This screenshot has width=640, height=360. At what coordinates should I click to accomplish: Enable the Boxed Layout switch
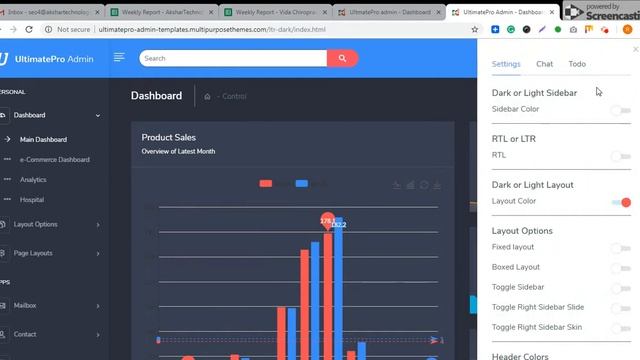coord(621,268)
